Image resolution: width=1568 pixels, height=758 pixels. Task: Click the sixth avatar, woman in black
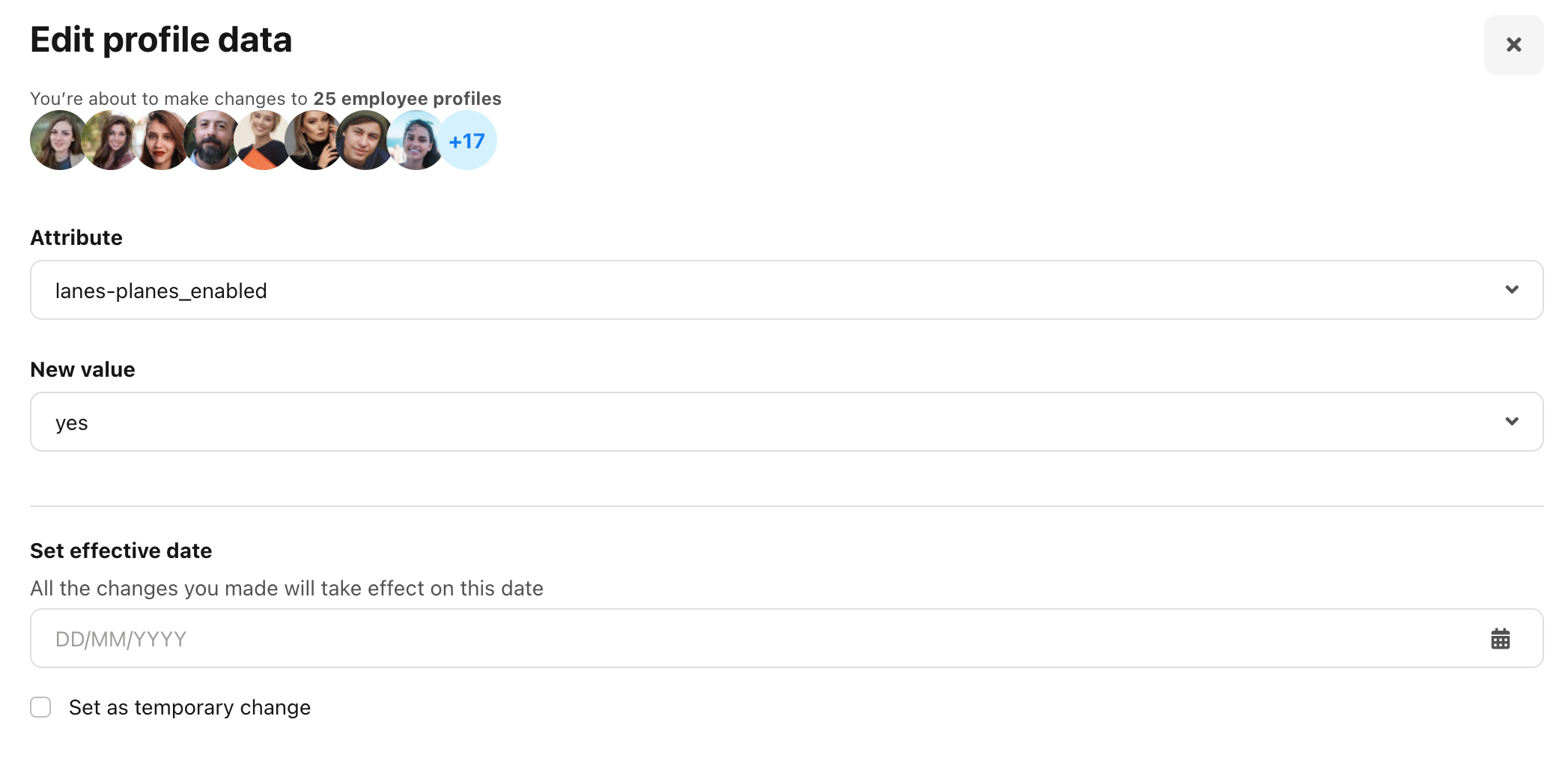[314, 140]
